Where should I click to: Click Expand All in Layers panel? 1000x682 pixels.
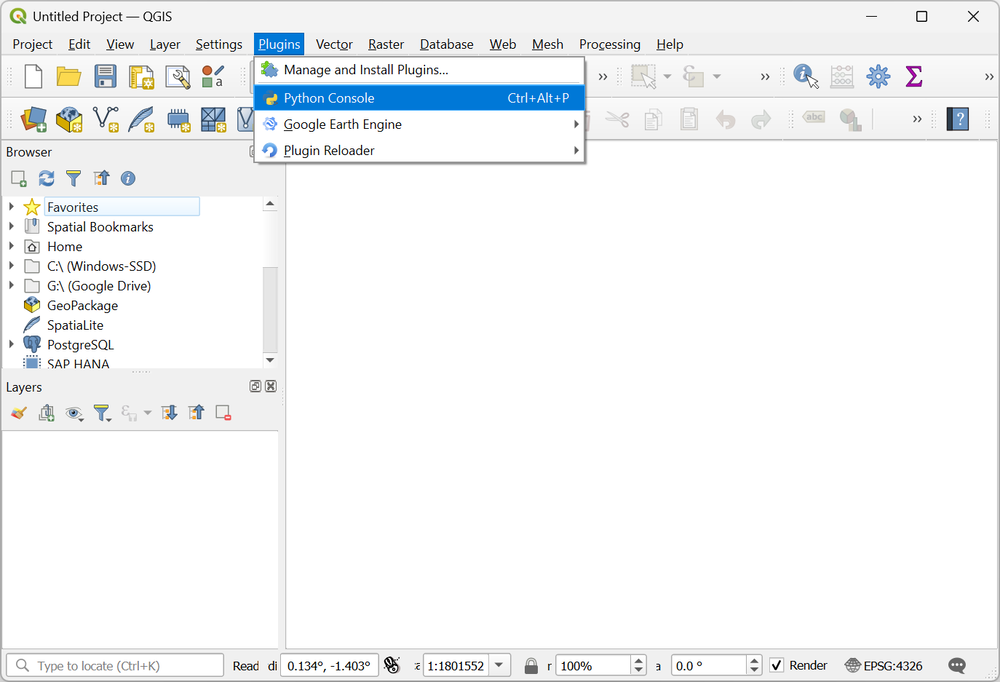tap(169, 413)
